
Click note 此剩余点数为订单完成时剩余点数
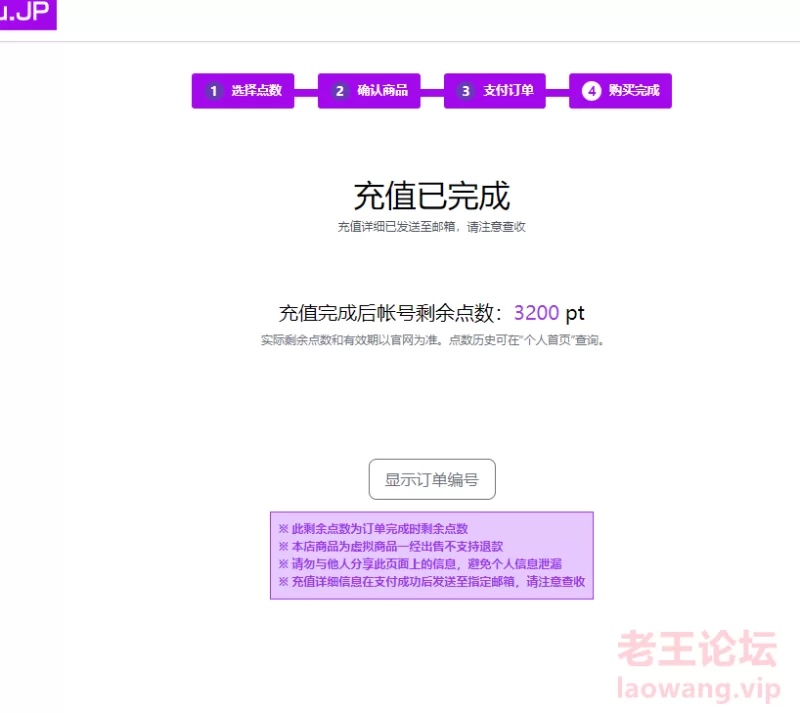(x=373, y=529)
